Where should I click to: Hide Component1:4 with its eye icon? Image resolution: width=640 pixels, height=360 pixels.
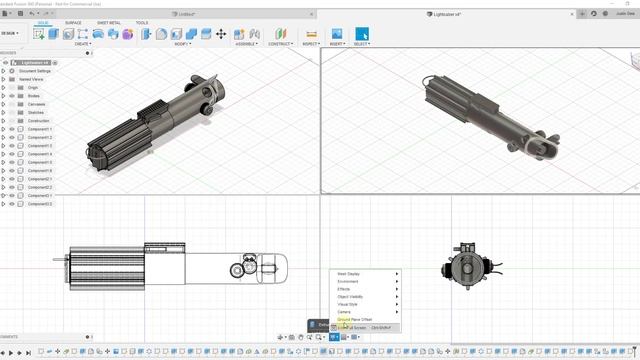(x=12, y=154)
